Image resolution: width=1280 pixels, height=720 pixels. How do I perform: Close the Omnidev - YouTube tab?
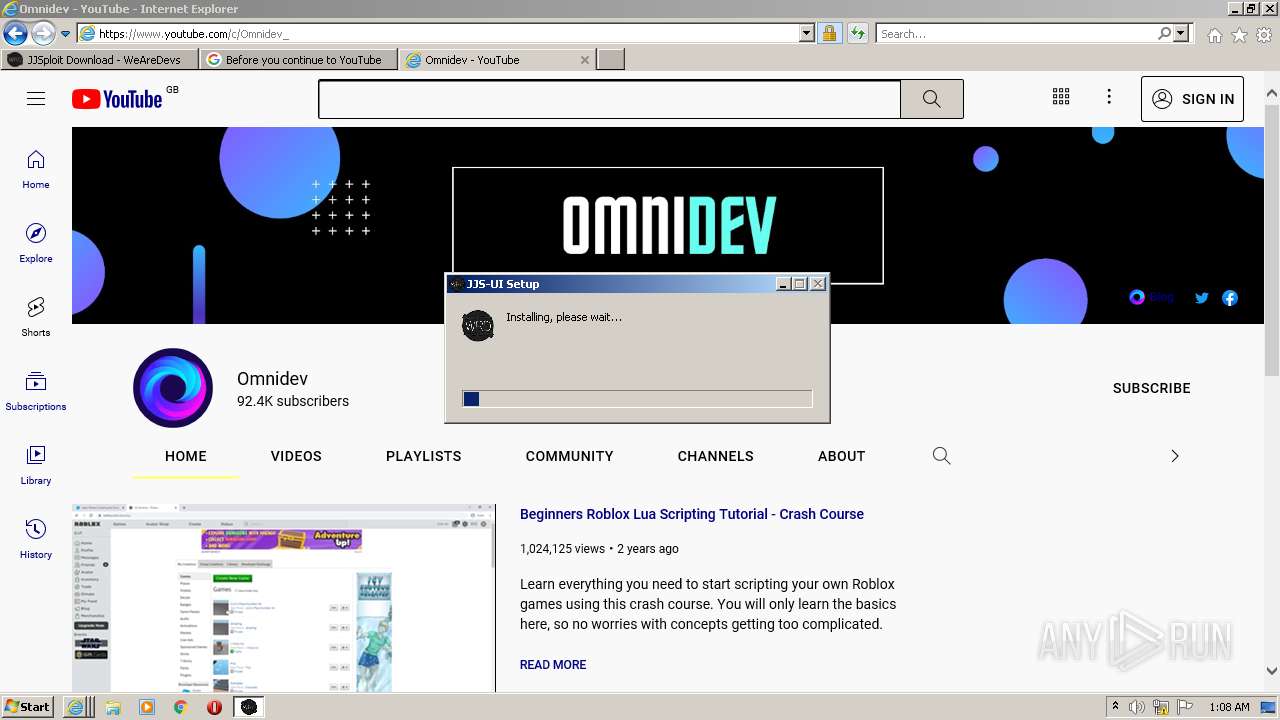coord(585,60)
